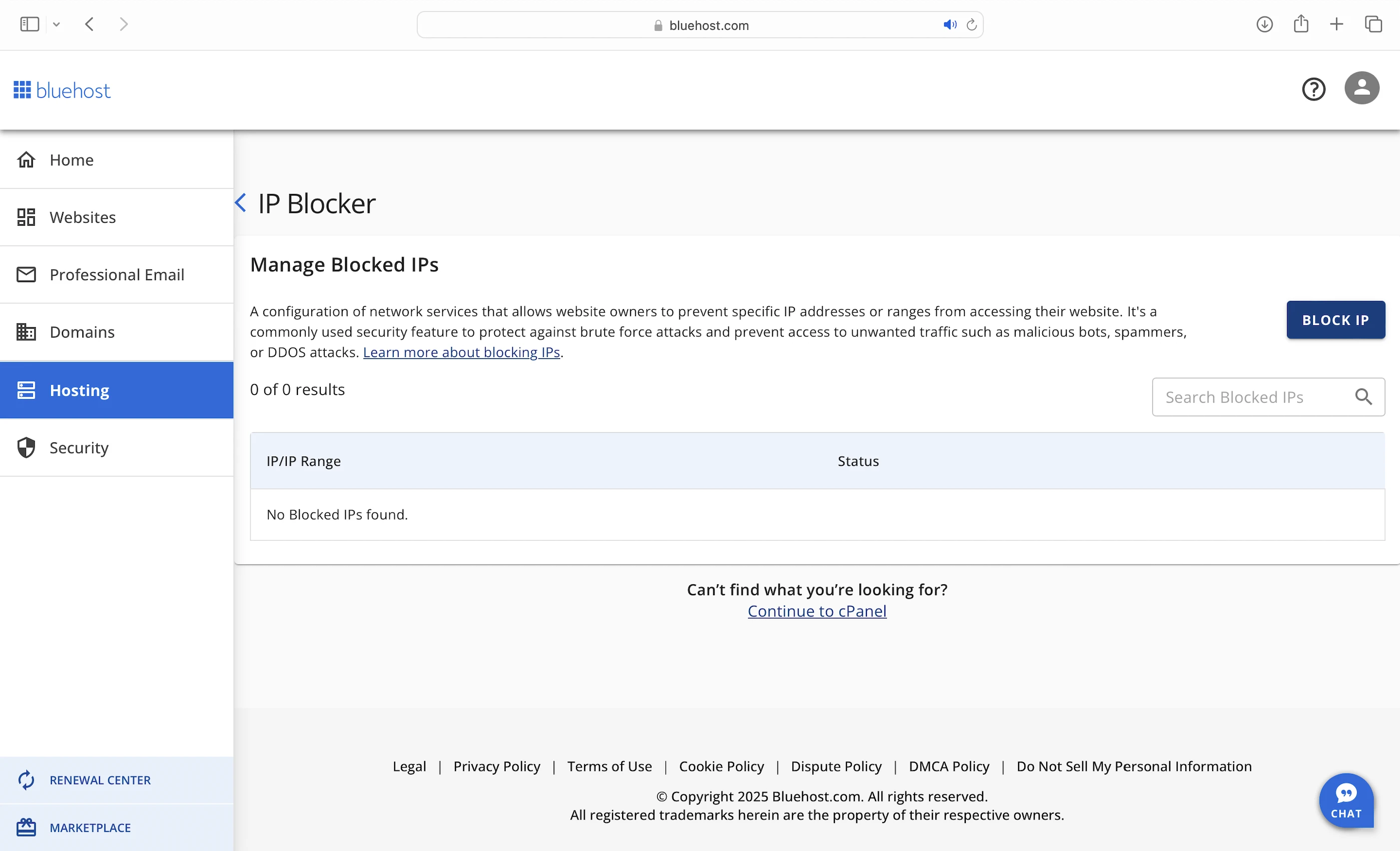Click the Safari share icon

(1301, 24)
